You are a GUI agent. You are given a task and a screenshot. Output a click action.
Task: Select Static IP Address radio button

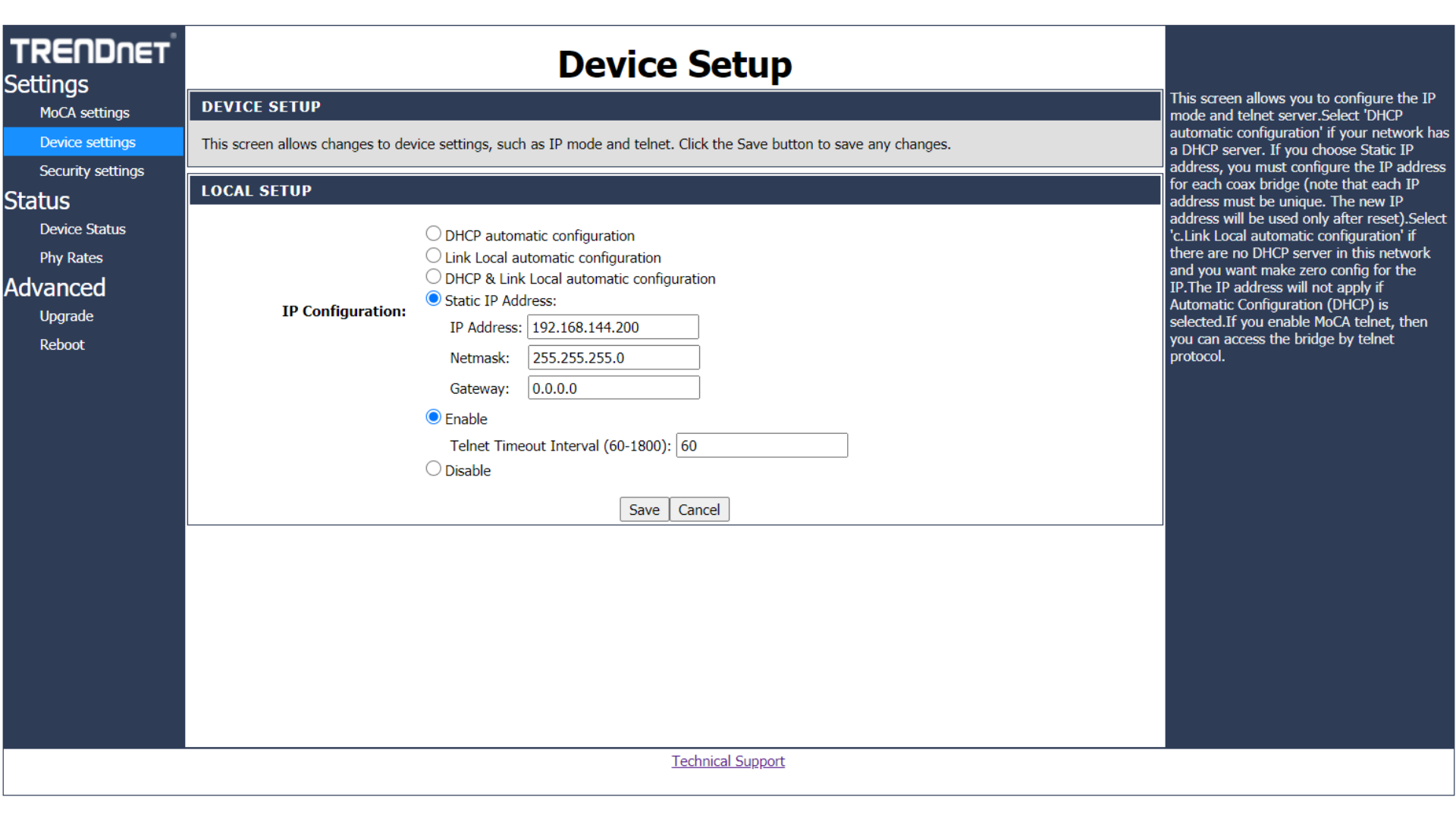pyautogui.click(x=433, y=299)
